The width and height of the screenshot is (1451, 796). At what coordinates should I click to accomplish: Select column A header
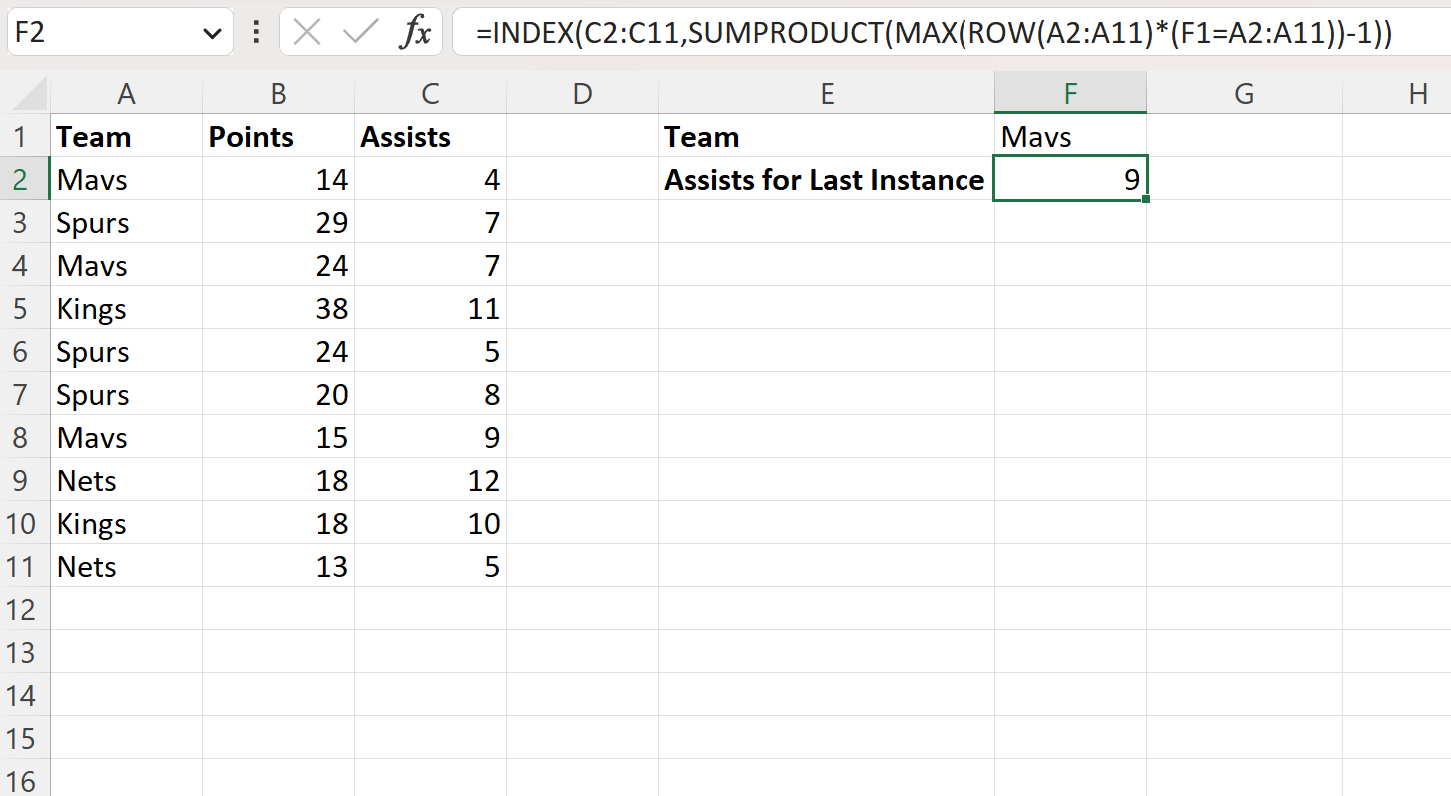127,92
